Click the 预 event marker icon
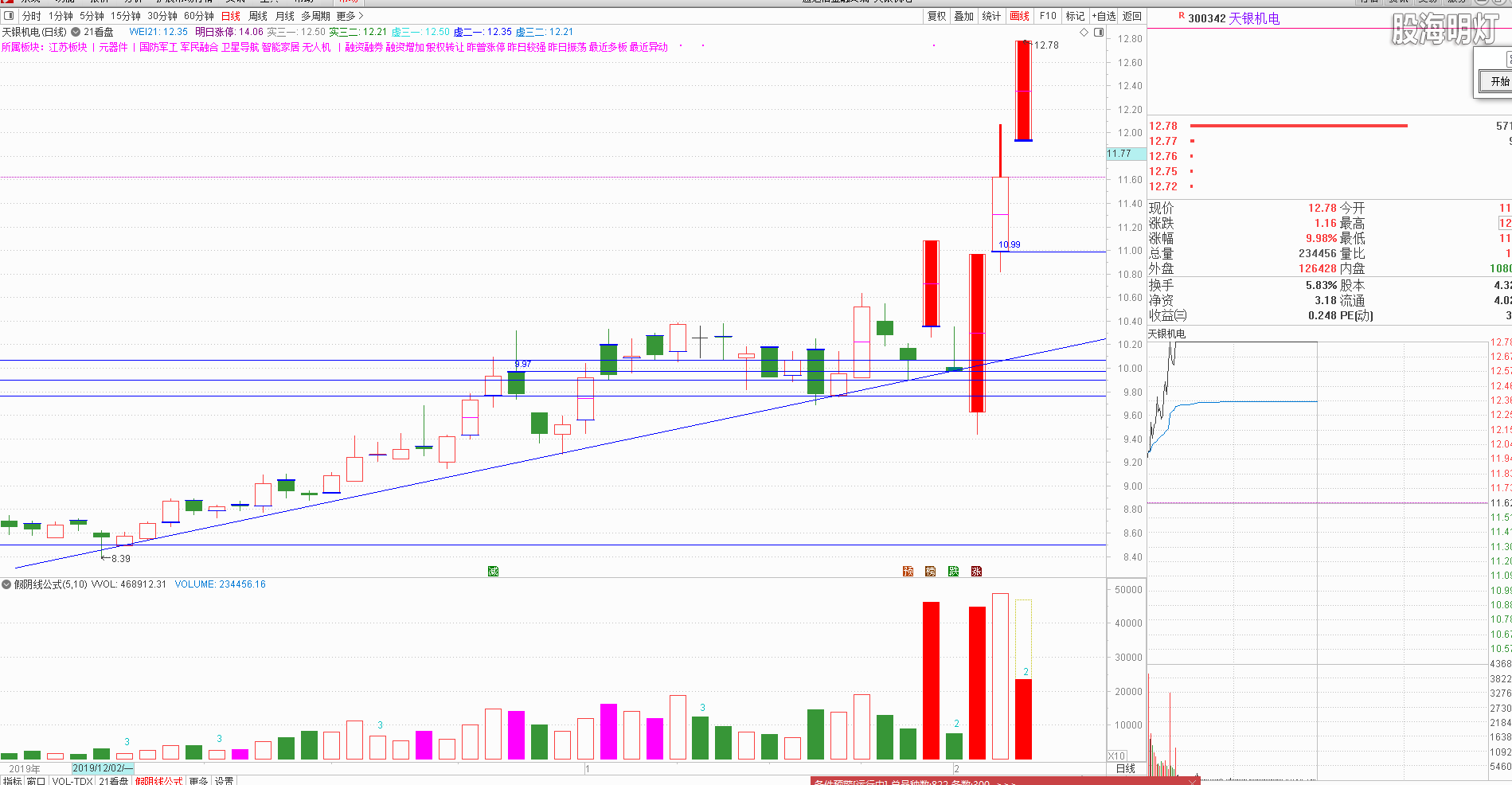 tap(908, 571)
